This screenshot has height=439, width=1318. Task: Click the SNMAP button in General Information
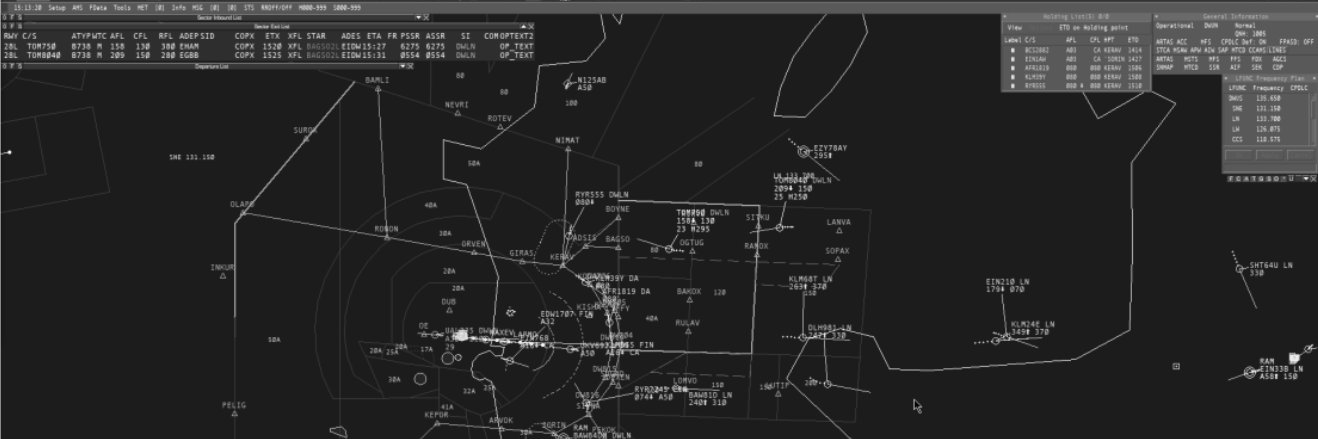coord(1165,67)
